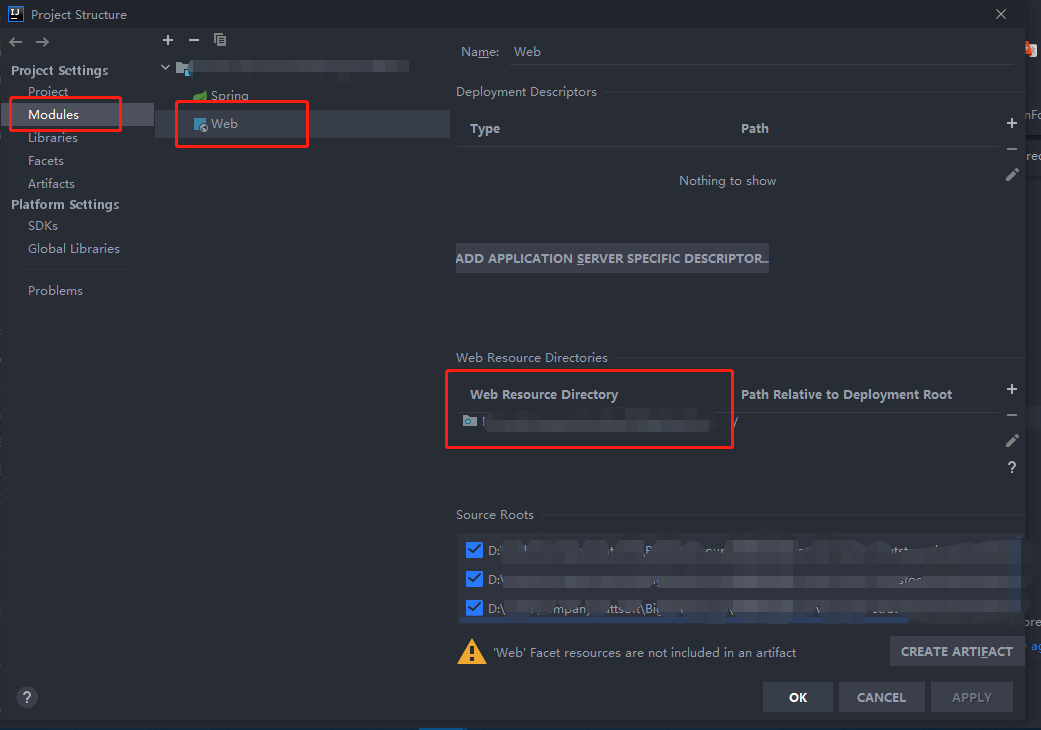Image resolution: width=1041 pixels, height=730 pixels.
Task: Click the Web facet icon in tree
Action: coord(200,124)
